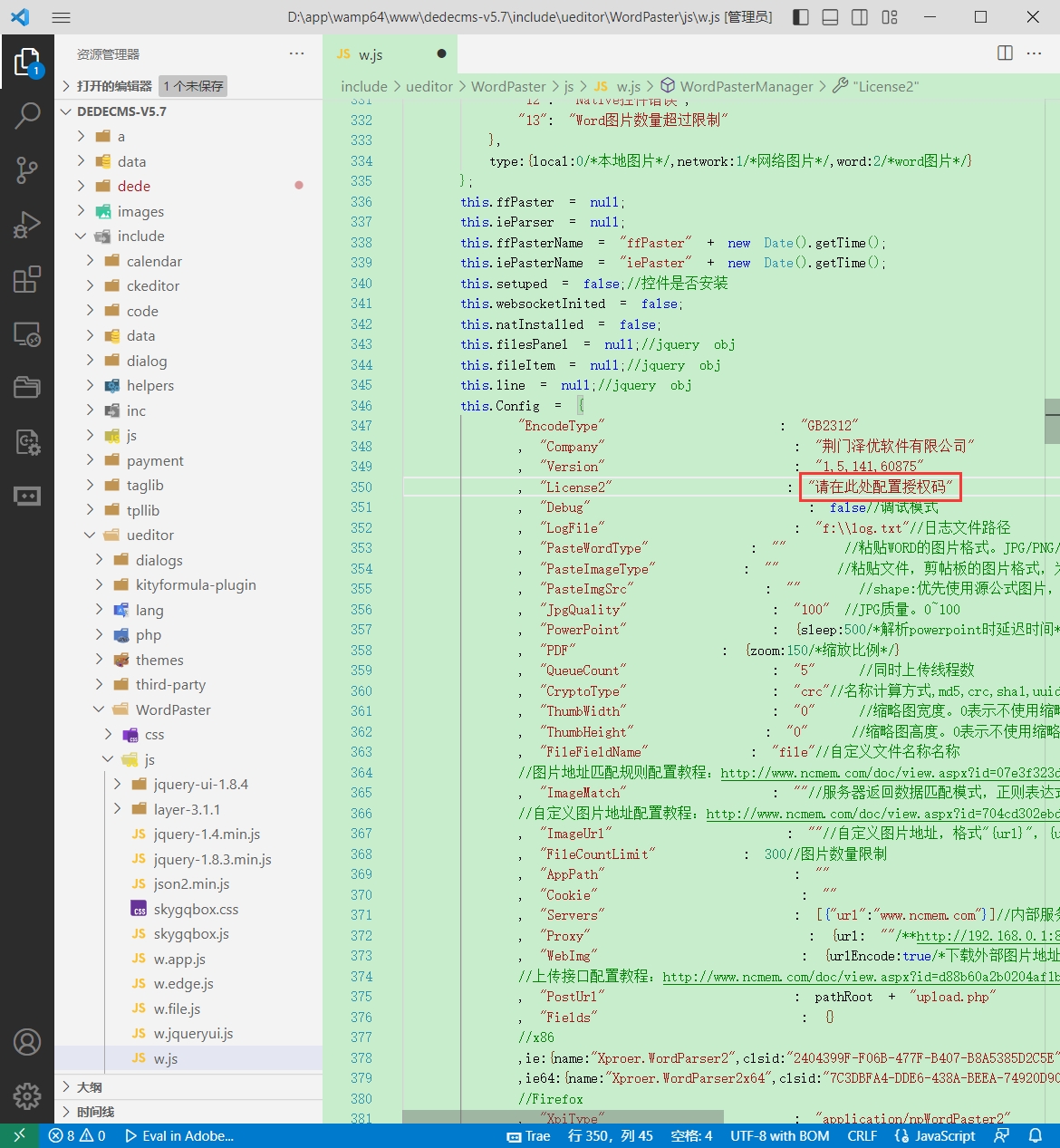
Task: Click the editor vertical scrollbar thumb
Action: point(1052,421)
